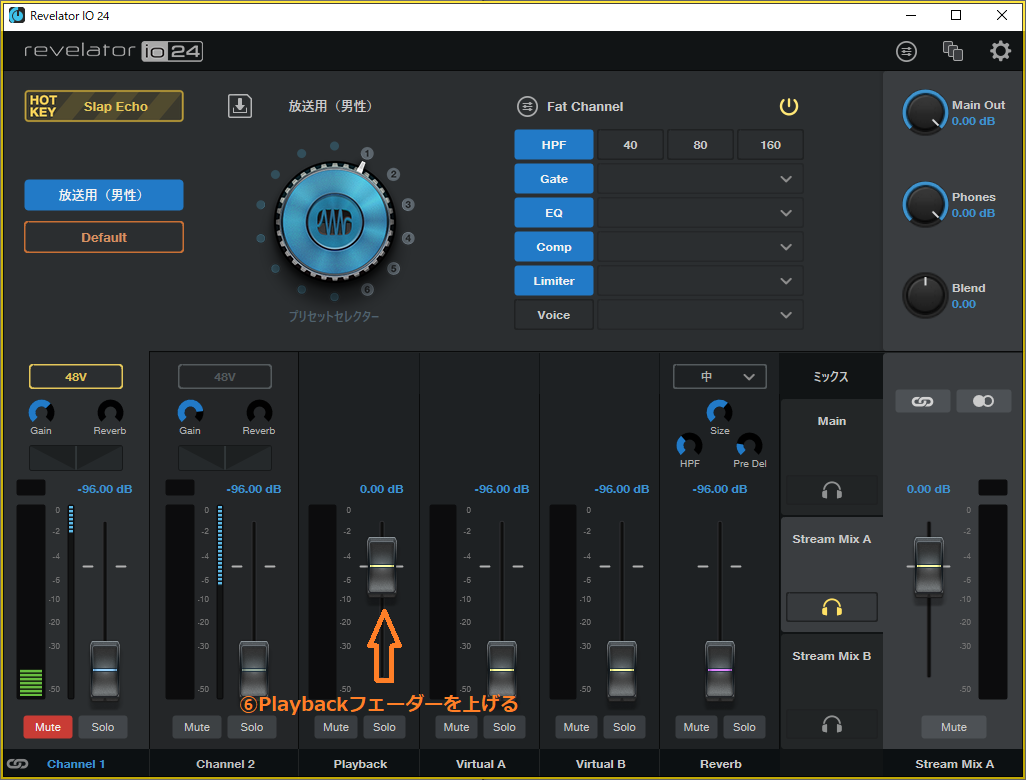The image size is (1026, 780).
Task: Unmute Channel 1
Action: (48, 727)
